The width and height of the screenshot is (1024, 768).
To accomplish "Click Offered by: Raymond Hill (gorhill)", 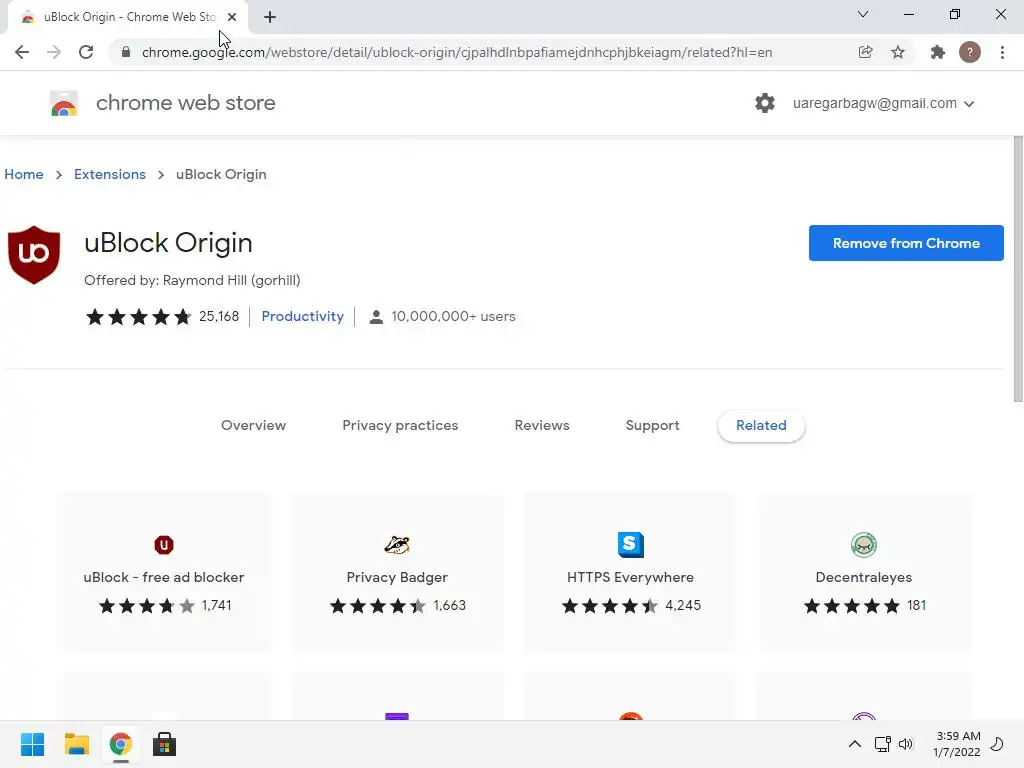I will 192,280.
